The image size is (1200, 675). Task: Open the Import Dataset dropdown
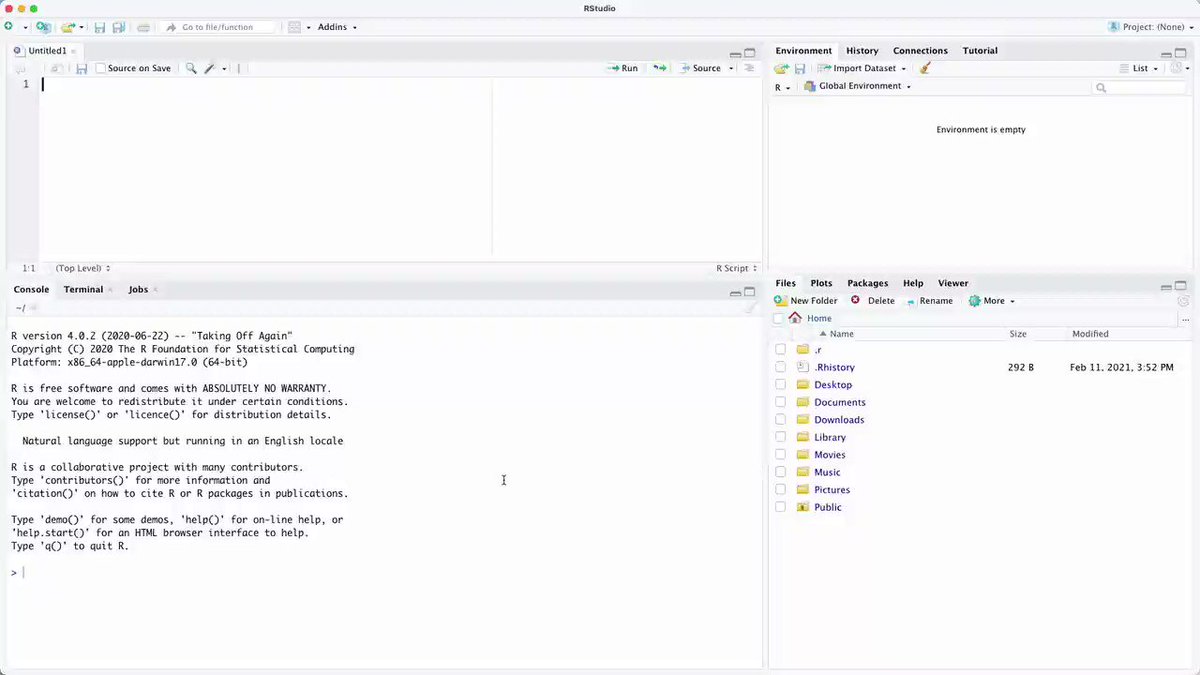[x=862, y=68]
